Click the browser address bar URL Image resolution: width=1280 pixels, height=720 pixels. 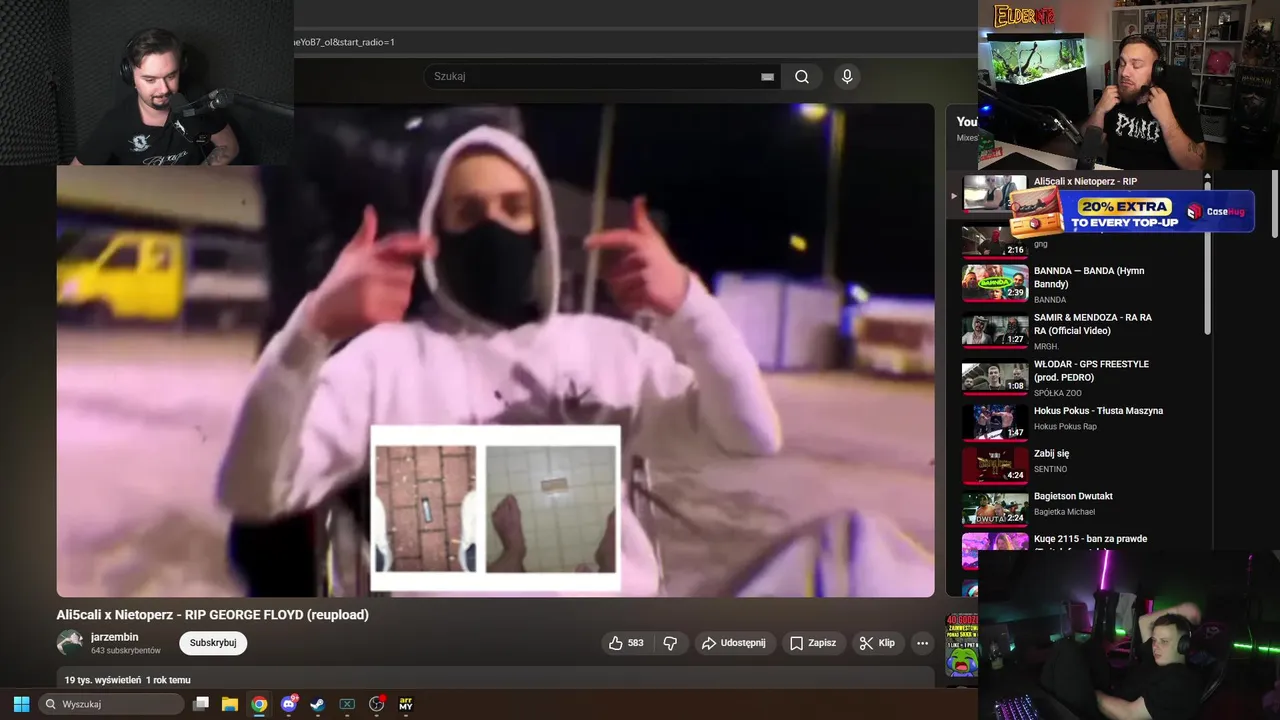344,42
